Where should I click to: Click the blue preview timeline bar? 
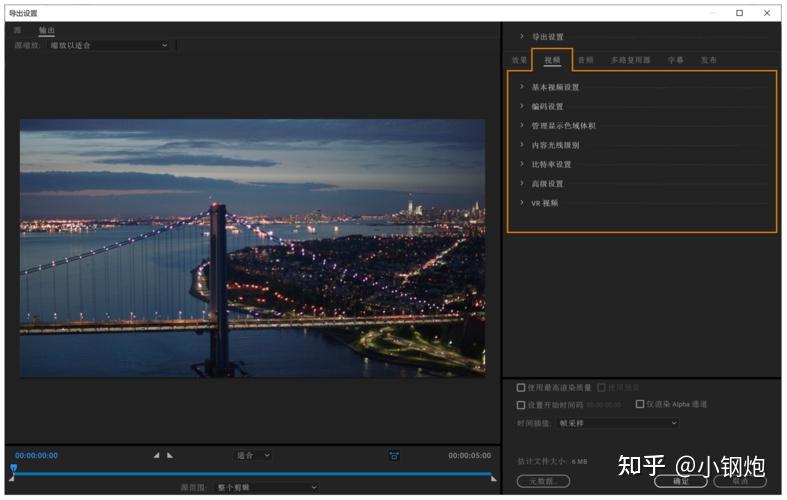(252, 473)
